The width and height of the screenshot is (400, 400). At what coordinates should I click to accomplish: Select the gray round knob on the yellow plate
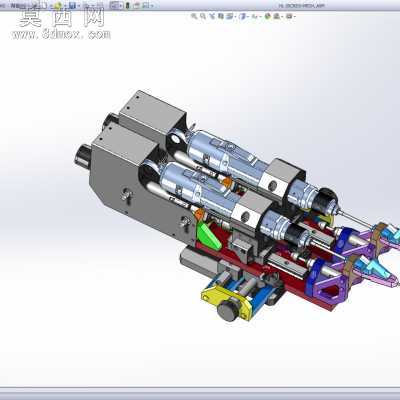pos(228,310)
